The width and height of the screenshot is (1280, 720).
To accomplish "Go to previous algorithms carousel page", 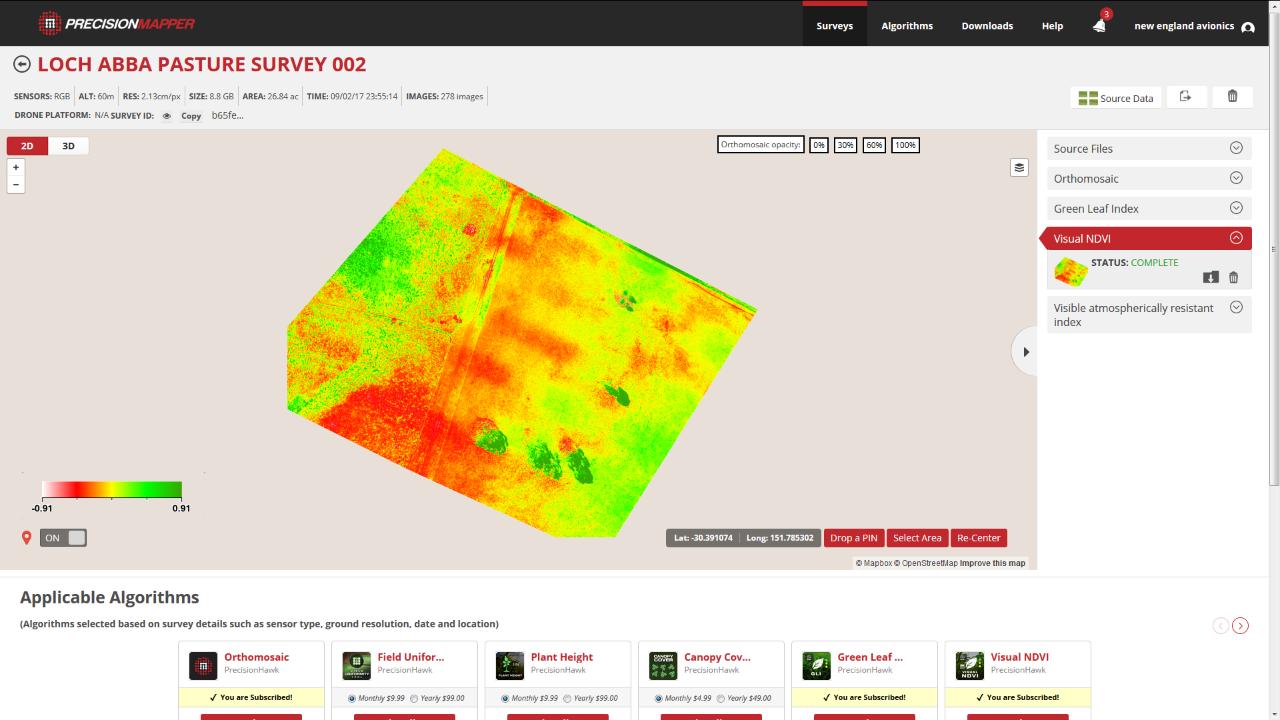I will coord(1220,626).
